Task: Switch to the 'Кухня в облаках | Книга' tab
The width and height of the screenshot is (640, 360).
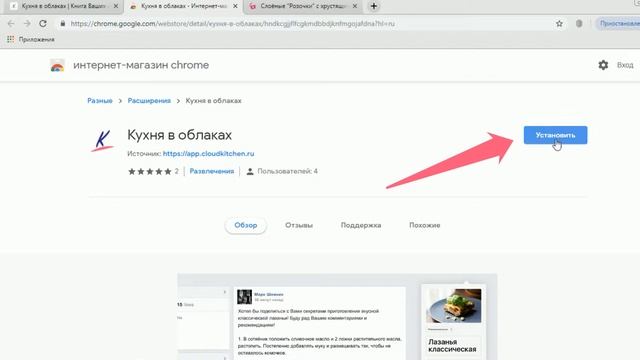Action: point(64,6)
